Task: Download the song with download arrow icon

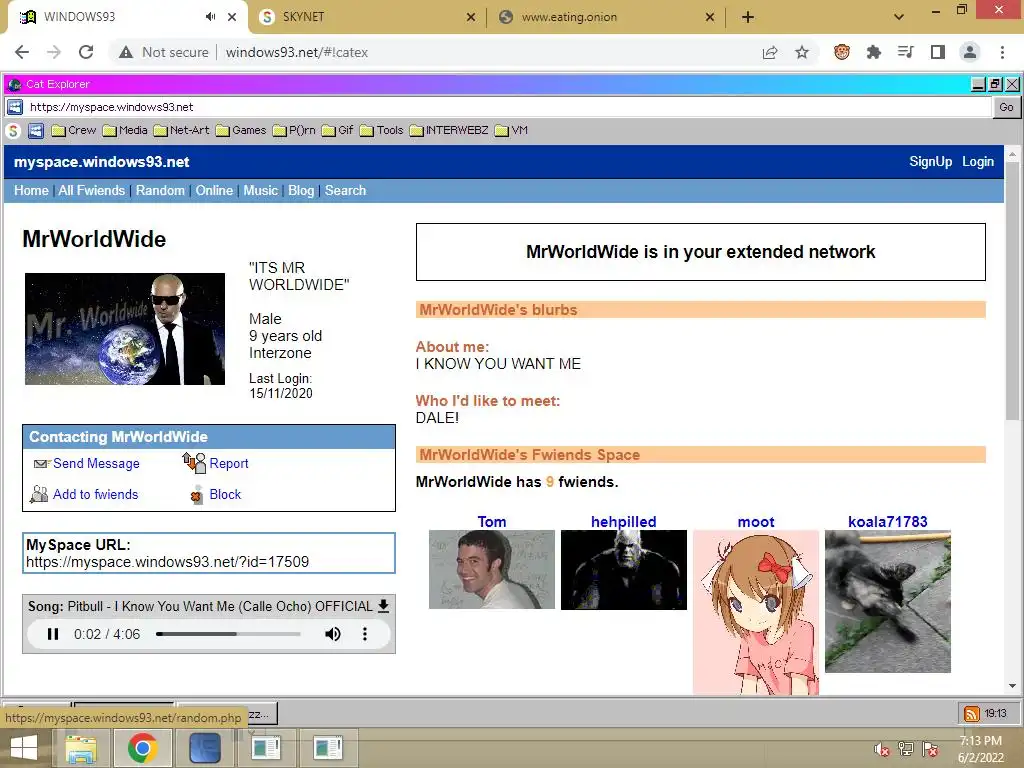Action: coord(383,606)
